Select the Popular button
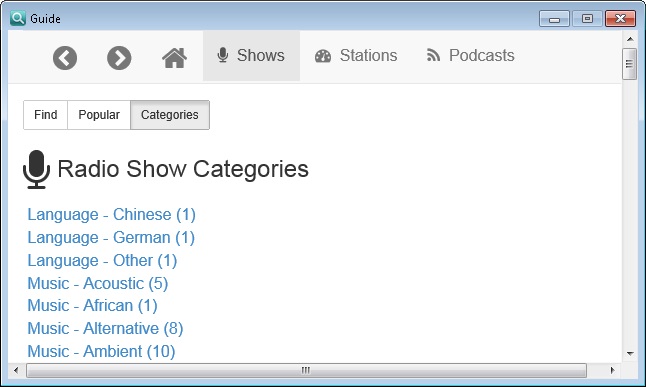The height and width of the screenshot is (387, 646). click(99, 115)
